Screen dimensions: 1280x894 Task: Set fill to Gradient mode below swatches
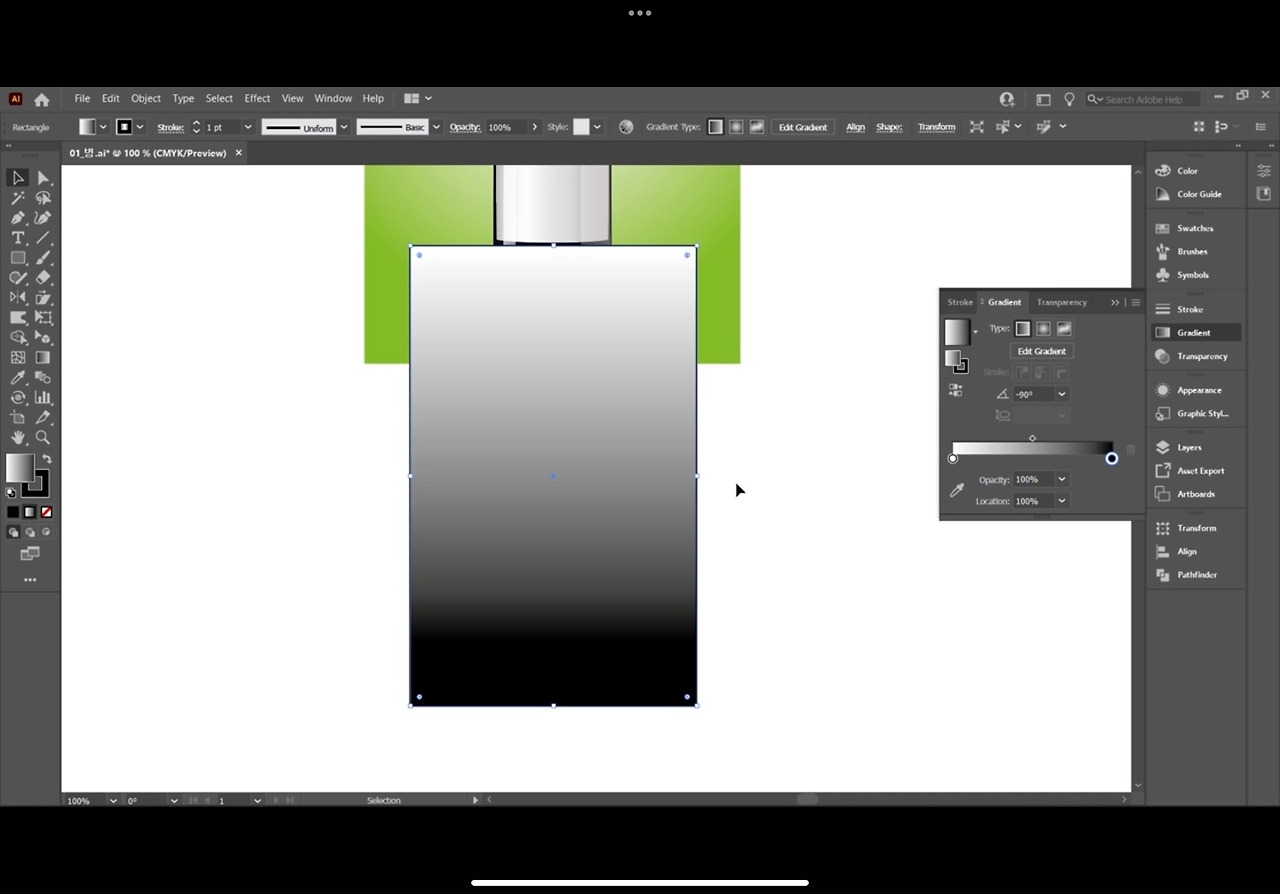30,512
